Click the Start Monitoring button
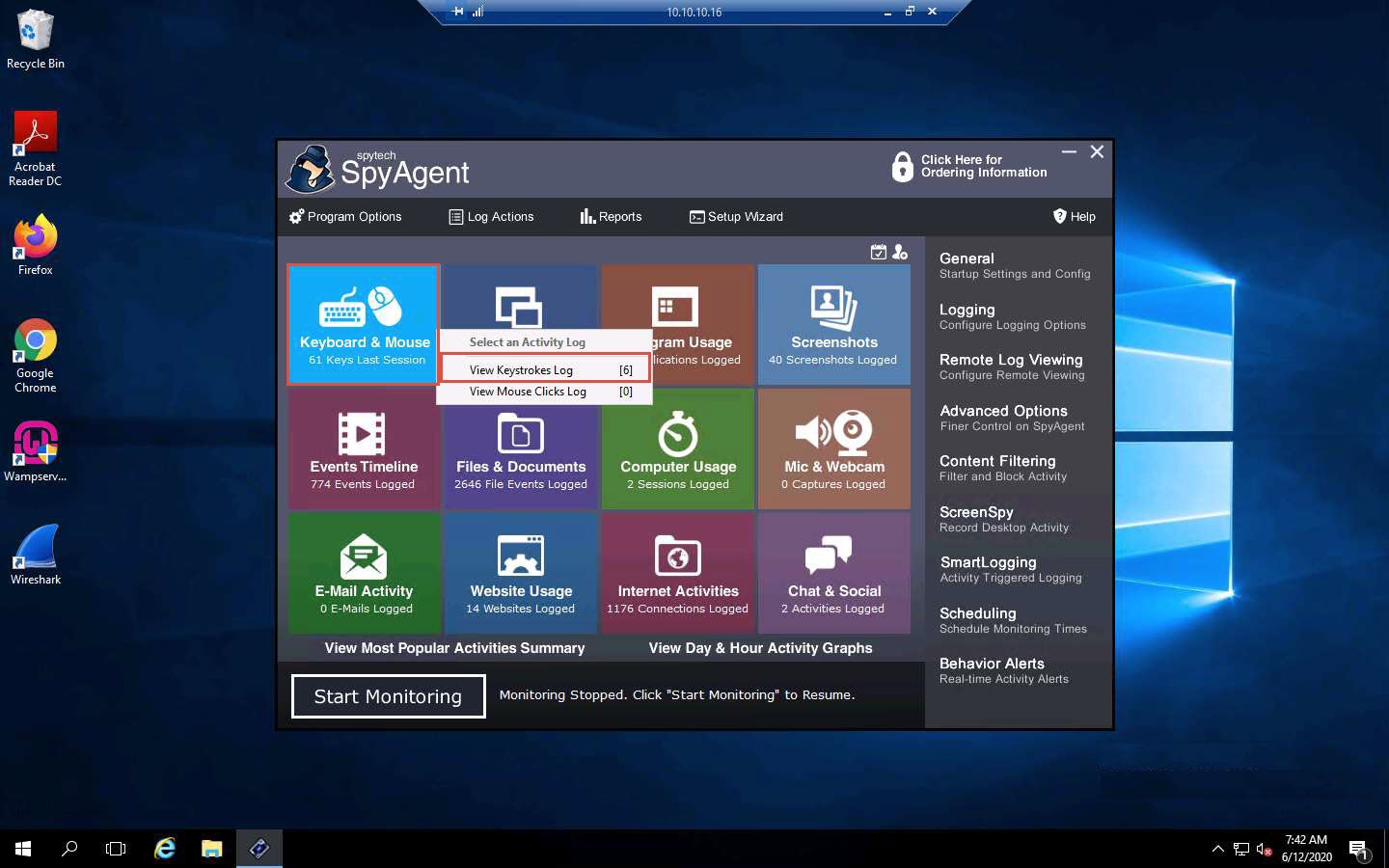 388,696
